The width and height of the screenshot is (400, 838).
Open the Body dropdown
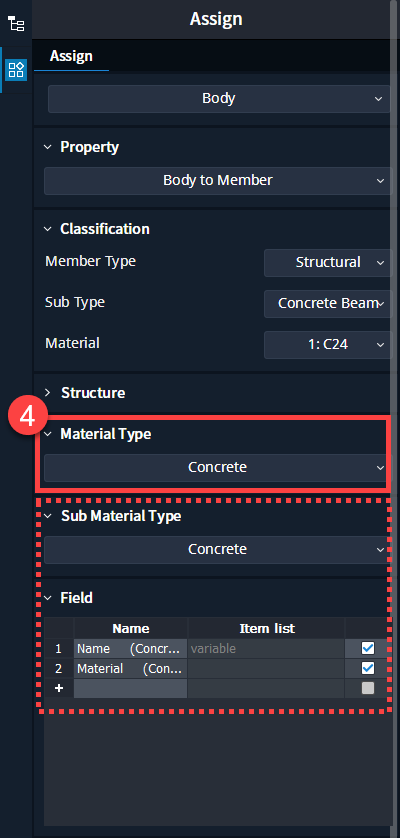pos(219,99)
